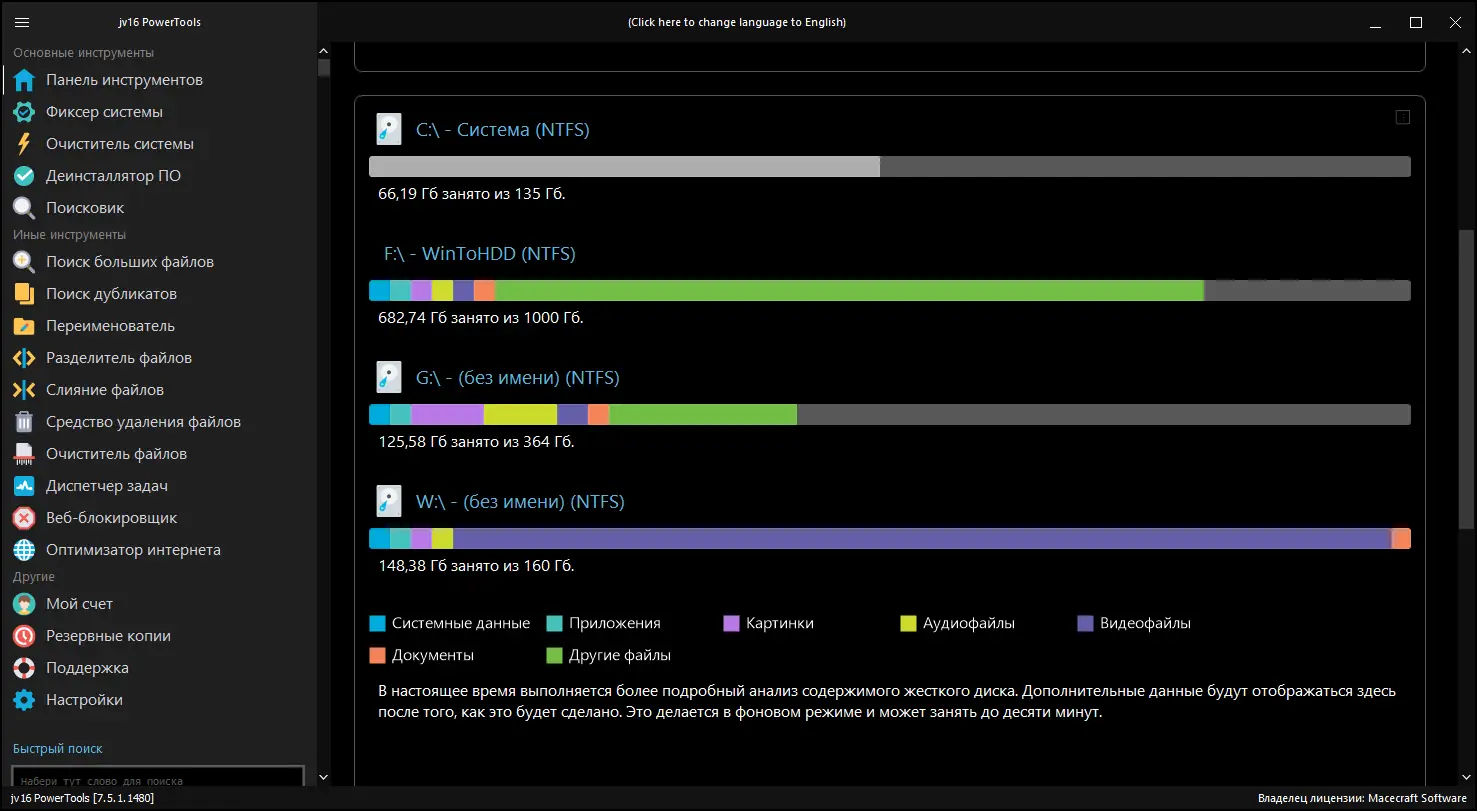Image resolution: width=1477 pixels, height=811 pixels.
Task: Click the Деинсталлятор ПО checkmark icon
Action: 24,176
